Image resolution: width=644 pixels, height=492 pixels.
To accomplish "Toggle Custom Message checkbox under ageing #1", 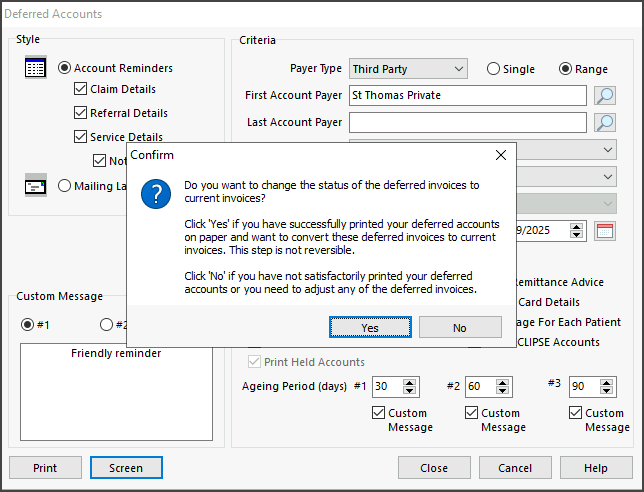I will [378, 412].
